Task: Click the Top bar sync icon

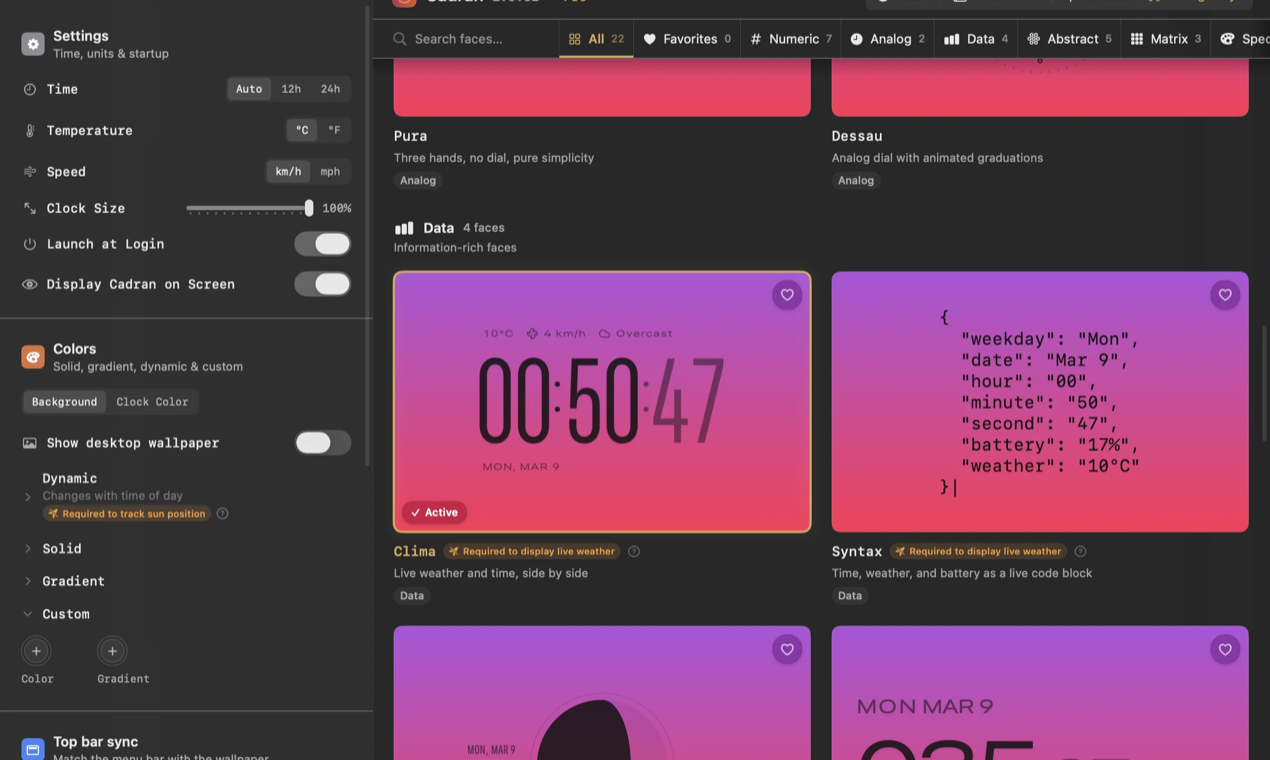Action: [x=33, y=749]
